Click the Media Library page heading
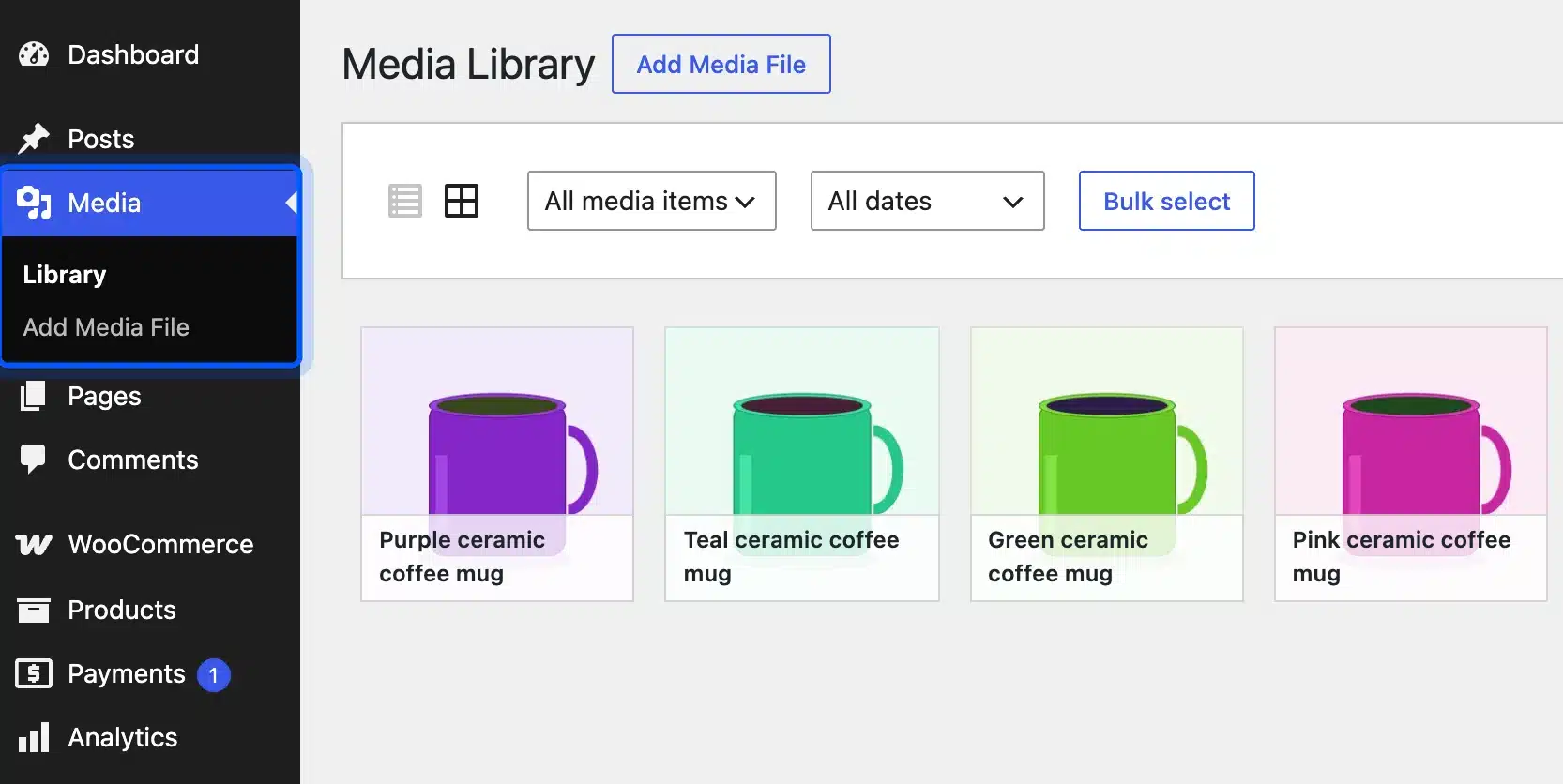This screenshot has width=1563, height=784. tap(468, 65)
